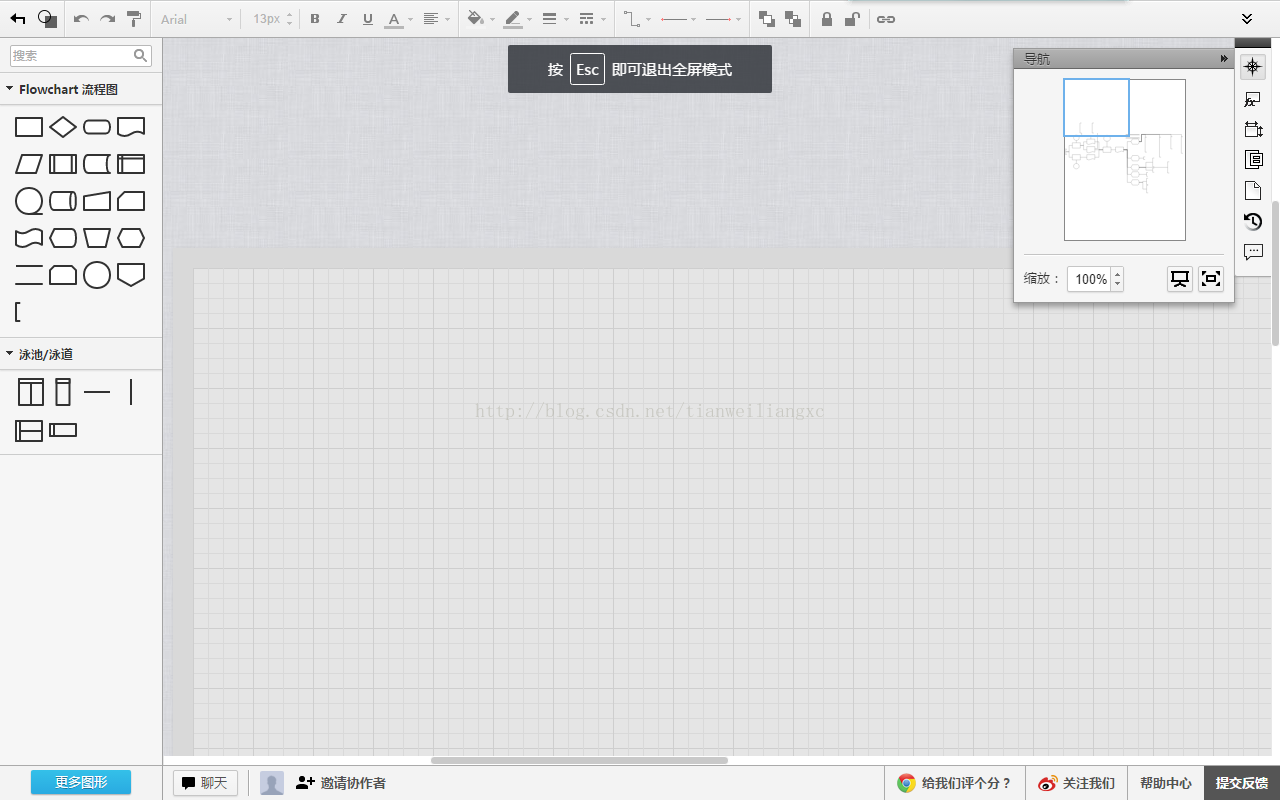This screenshot has height=800, width=1280.
Task: Open the theme style icon beside the back arrow
Action: pos(47,19)
